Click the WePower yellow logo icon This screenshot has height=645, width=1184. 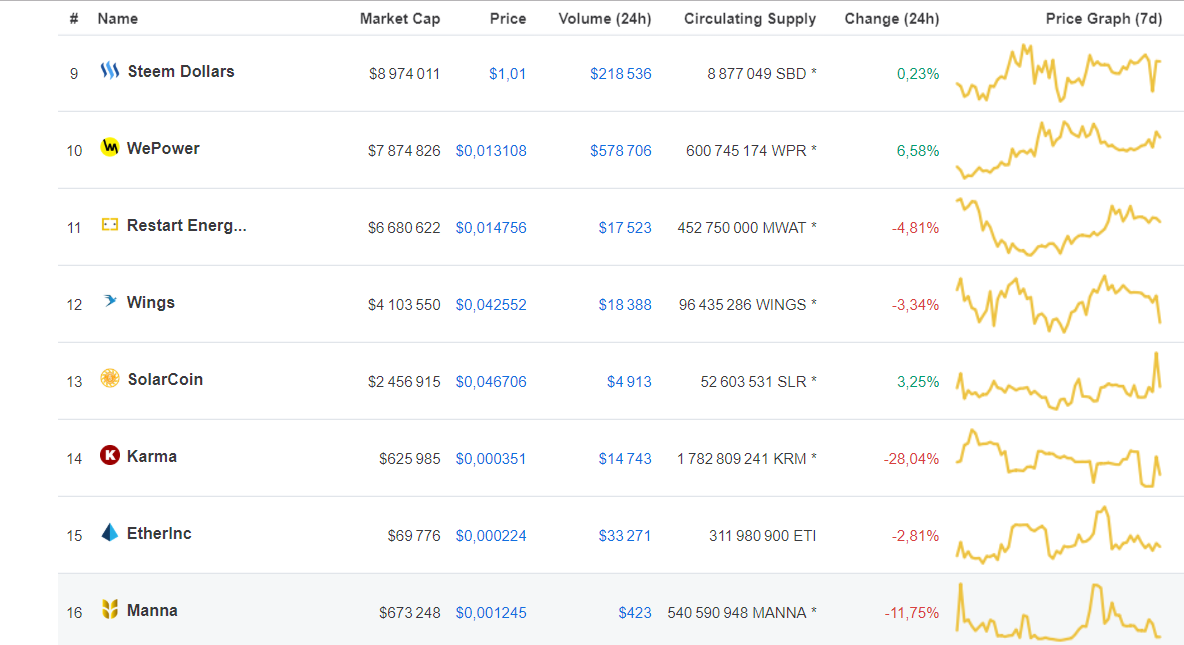(109, 147)
